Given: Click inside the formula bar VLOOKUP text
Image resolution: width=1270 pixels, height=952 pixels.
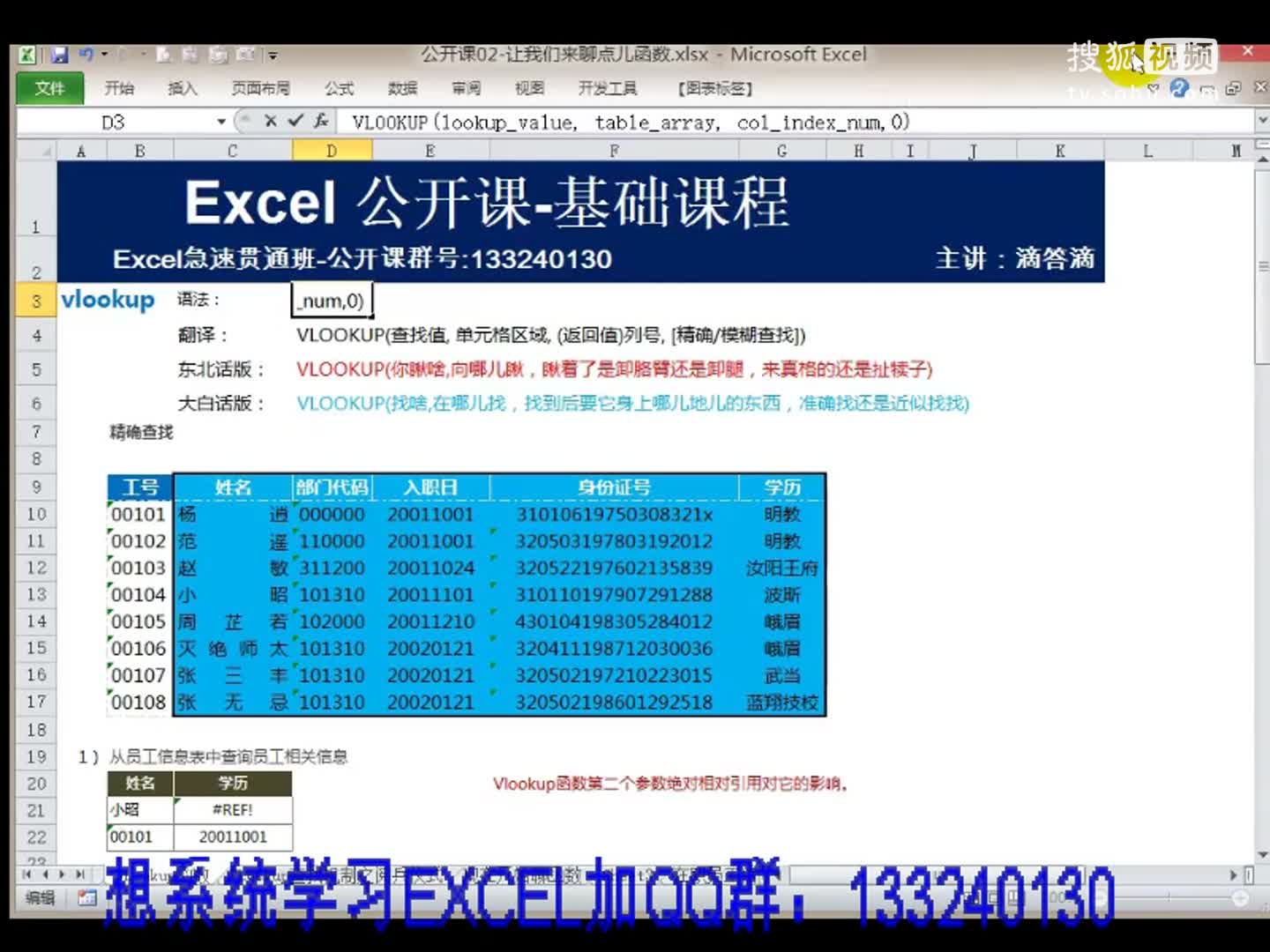Looking at the screenshot, I should click(x=631, y=122).
